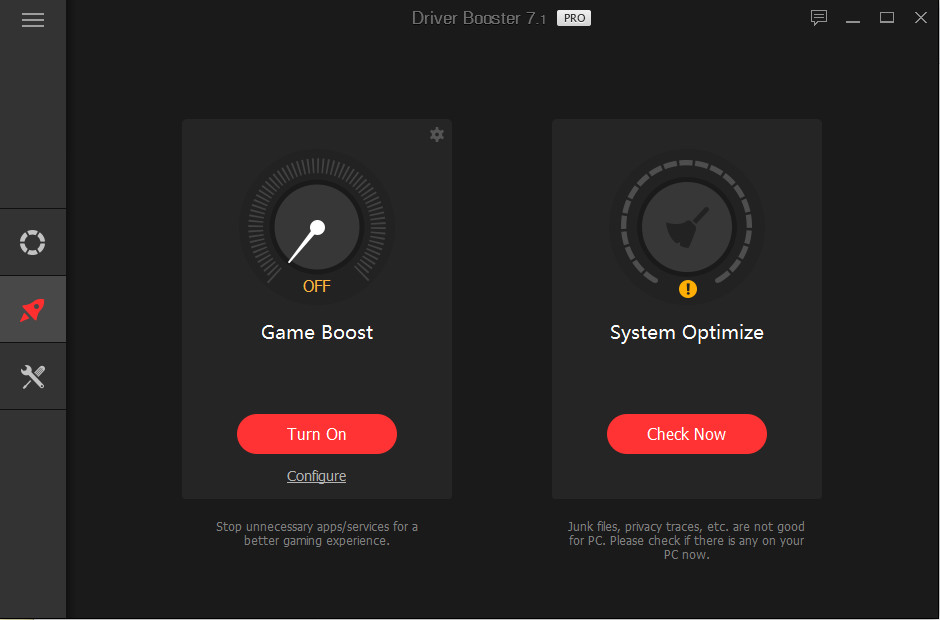Click the 'Stop unnecessary apps/services' description
This screenshot has height=620, width=940.
click(x=317, y=534)
